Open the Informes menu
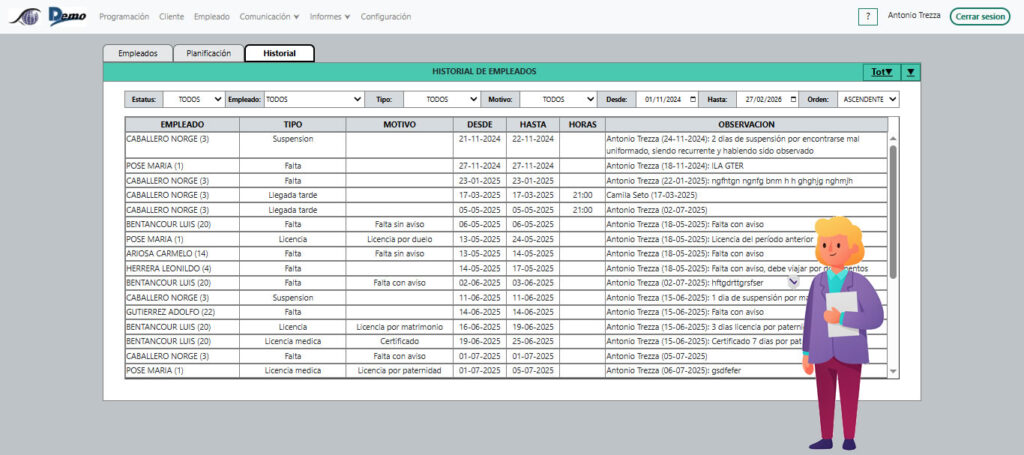This screenshot has width=1024, height=455. 330,17
